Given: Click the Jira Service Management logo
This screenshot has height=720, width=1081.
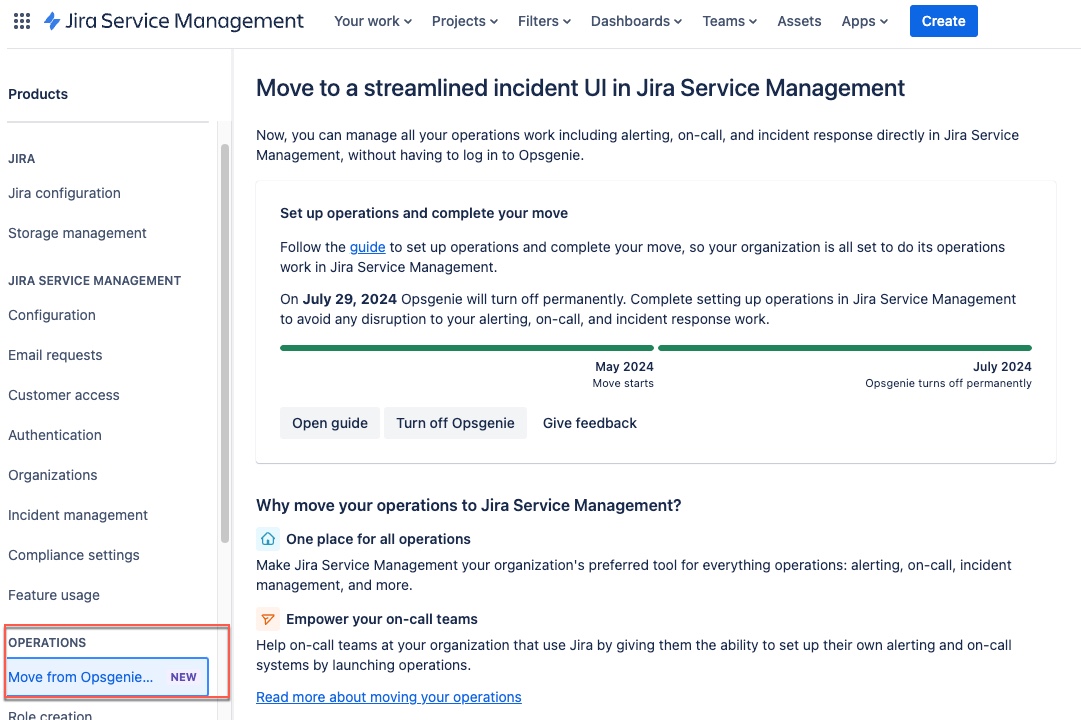Looking at the screenshot, I should click(x=170, y=21).
